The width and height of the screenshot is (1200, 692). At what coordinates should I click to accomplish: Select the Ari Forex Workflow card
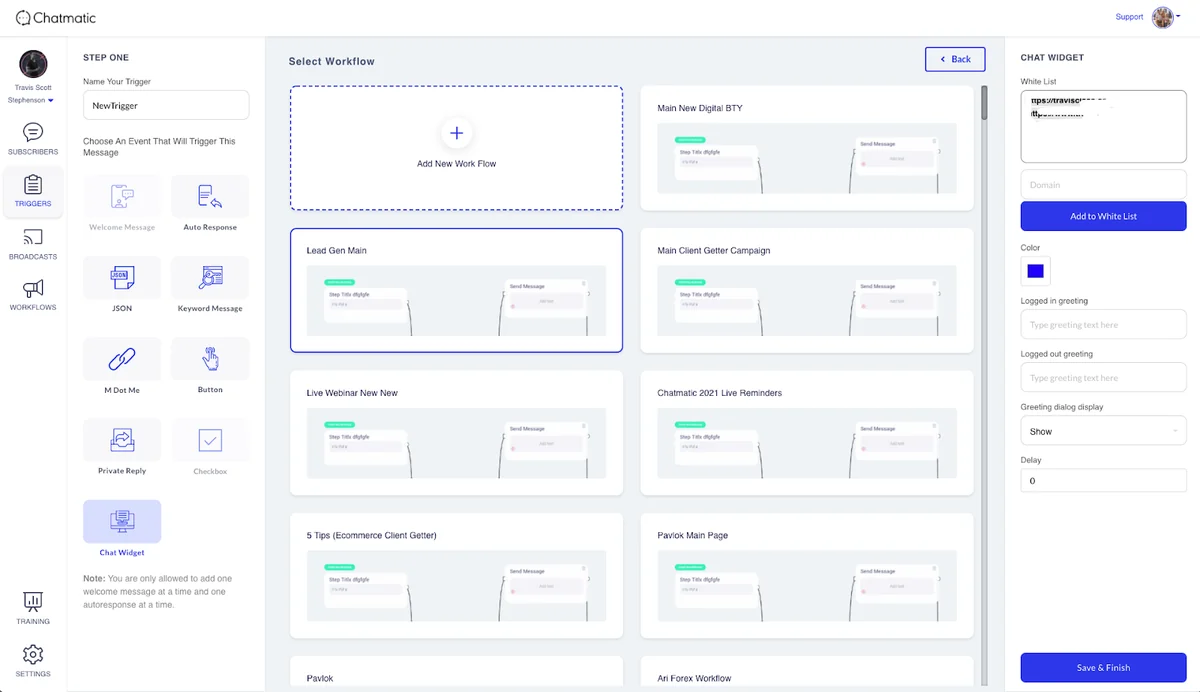pyautogui.click(x=806, y=673)
